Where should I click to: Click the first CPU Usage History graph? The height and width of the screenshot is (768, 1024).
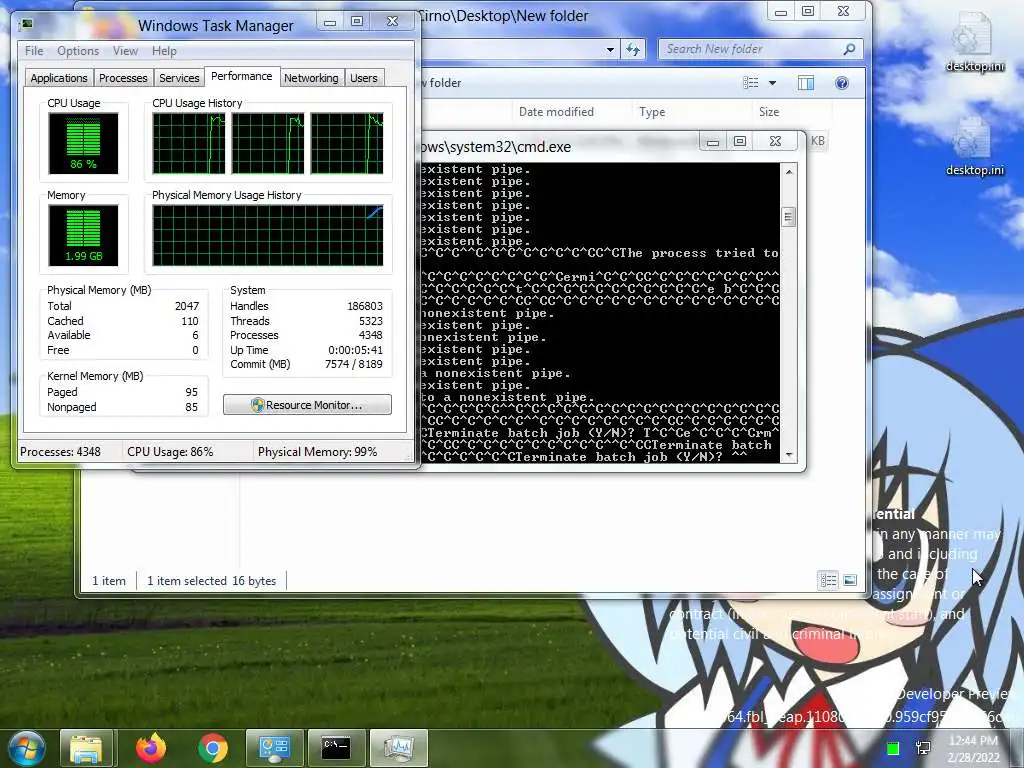[189, 143]
